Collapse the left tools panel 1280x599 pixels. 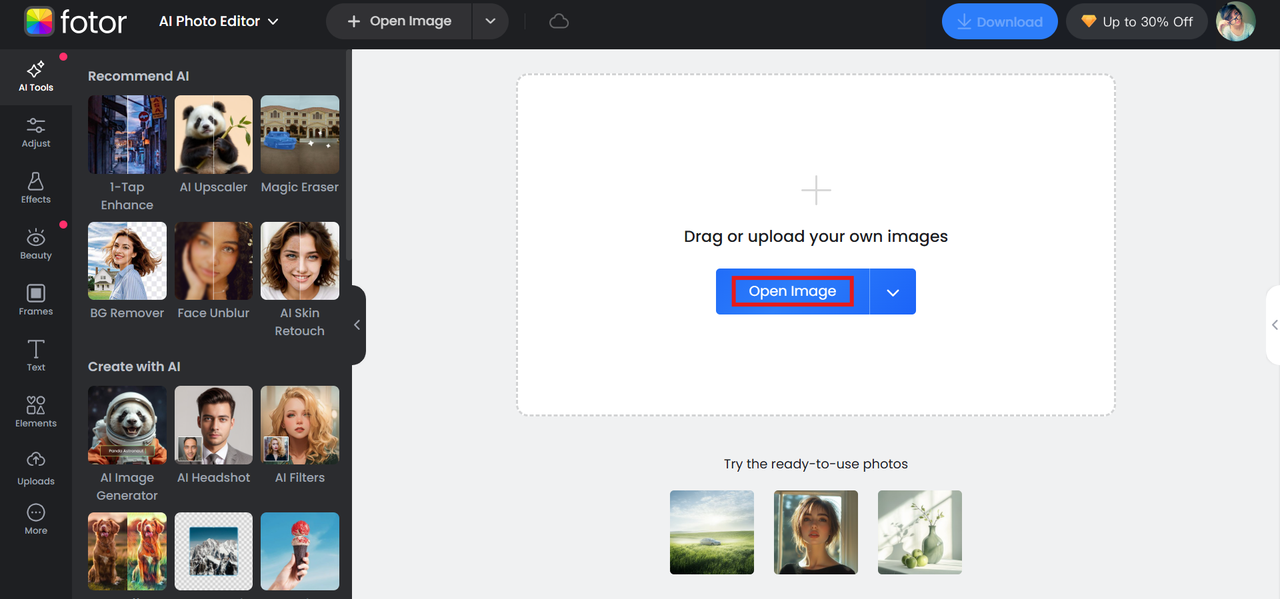pos(357,325)
